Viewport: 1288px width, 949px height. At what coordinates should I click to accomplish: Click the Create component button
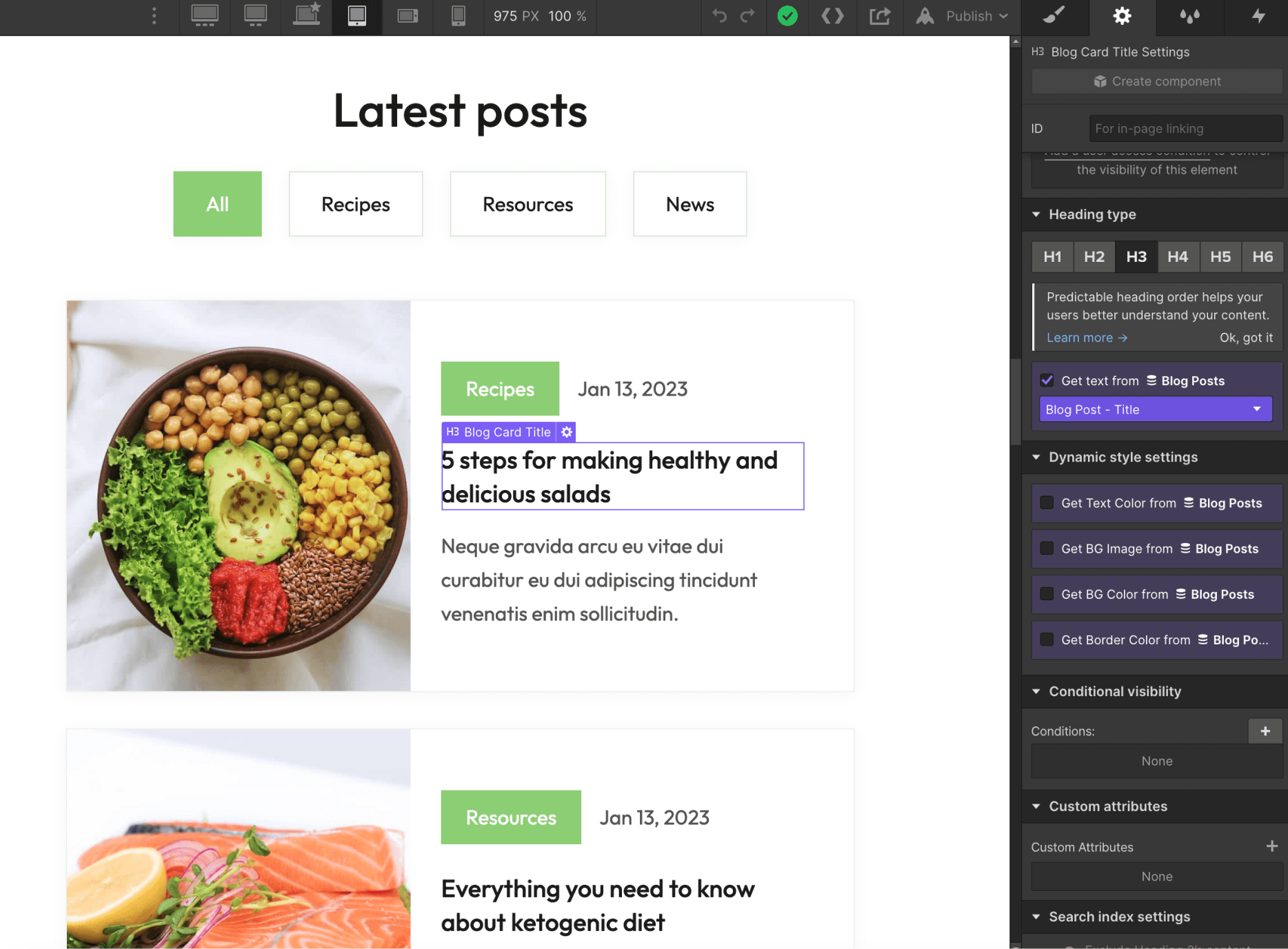[x=1156, y=81]
